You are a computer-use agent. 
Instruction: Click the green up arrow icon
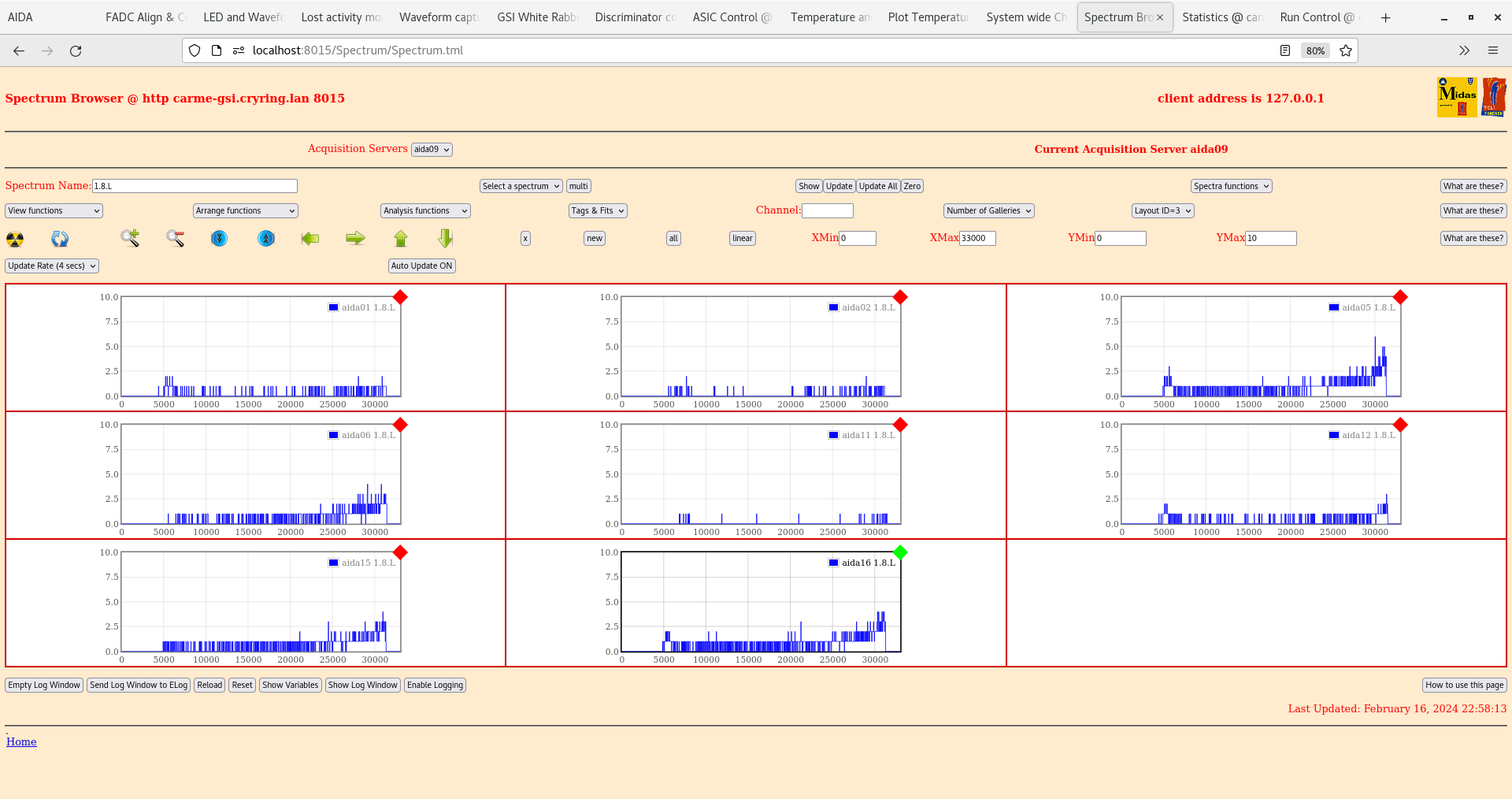401,238
